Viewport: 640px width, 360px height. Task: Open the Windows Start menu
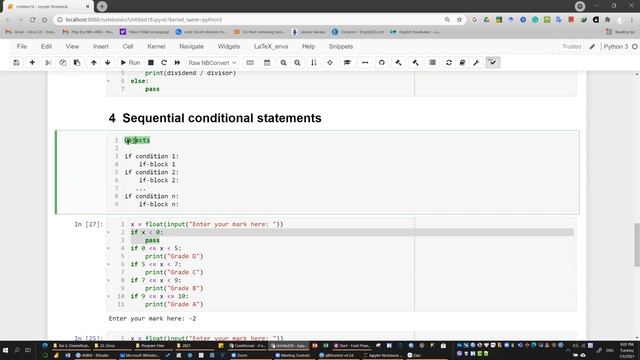pos(5,350)
